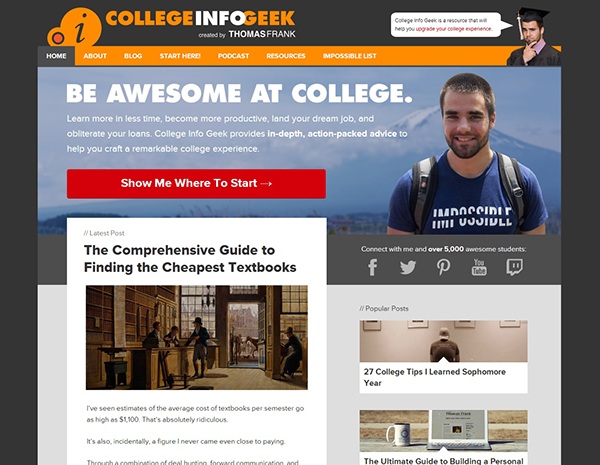Open the Pinterest icon
The image size is (600, 465).
[x=443, y=267]
